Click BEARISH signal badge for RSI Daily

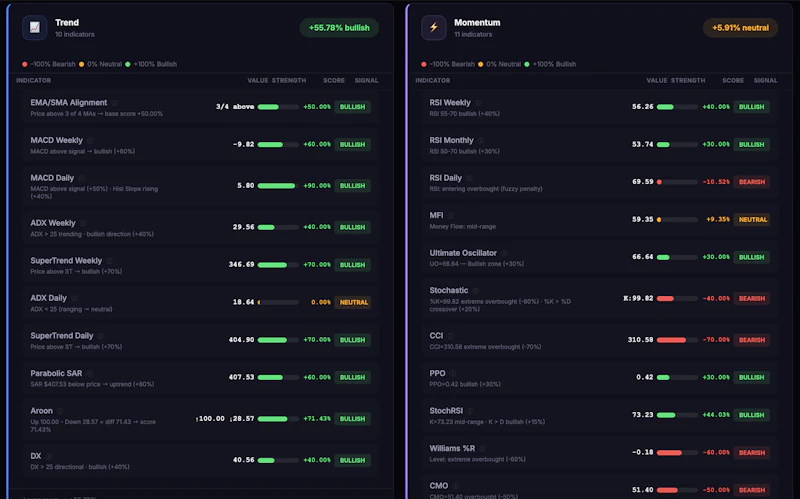click(x=752, y=182)
